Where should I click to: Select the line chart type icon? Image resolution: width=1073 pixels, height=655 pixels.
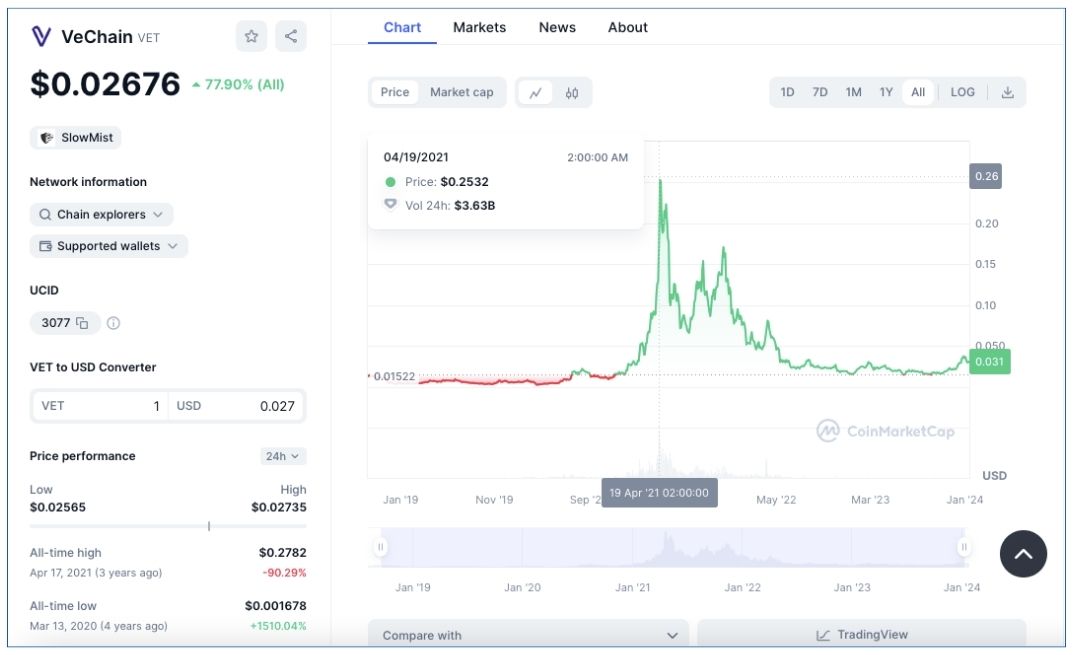pos(536,92)
